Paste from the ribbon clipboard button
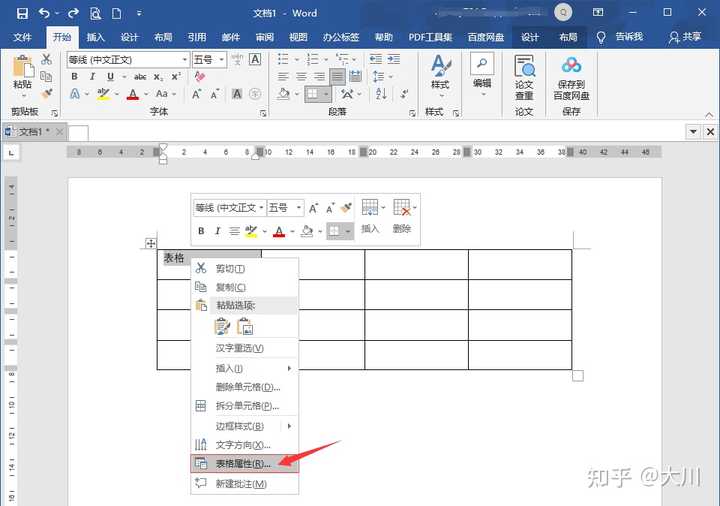The image size is (720, 506). point(23,71)
